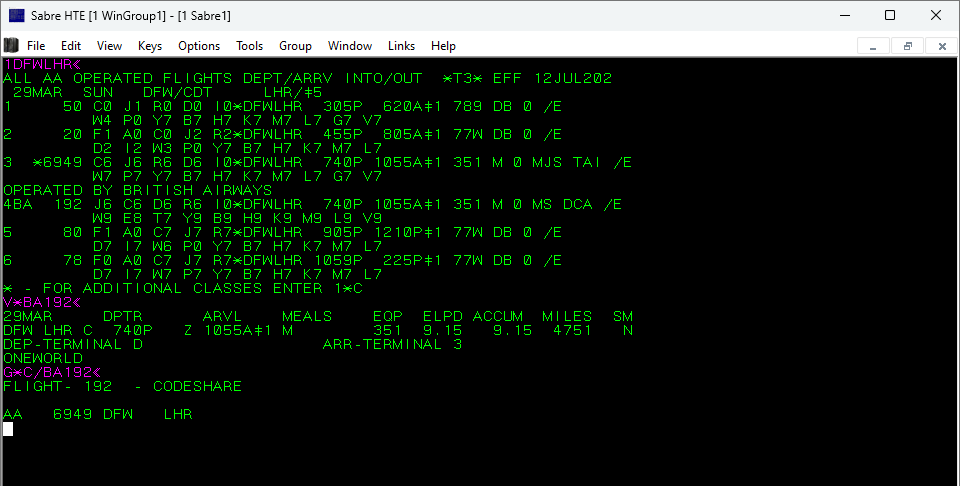Open the Sabre HTE title bar system icon

17,15
